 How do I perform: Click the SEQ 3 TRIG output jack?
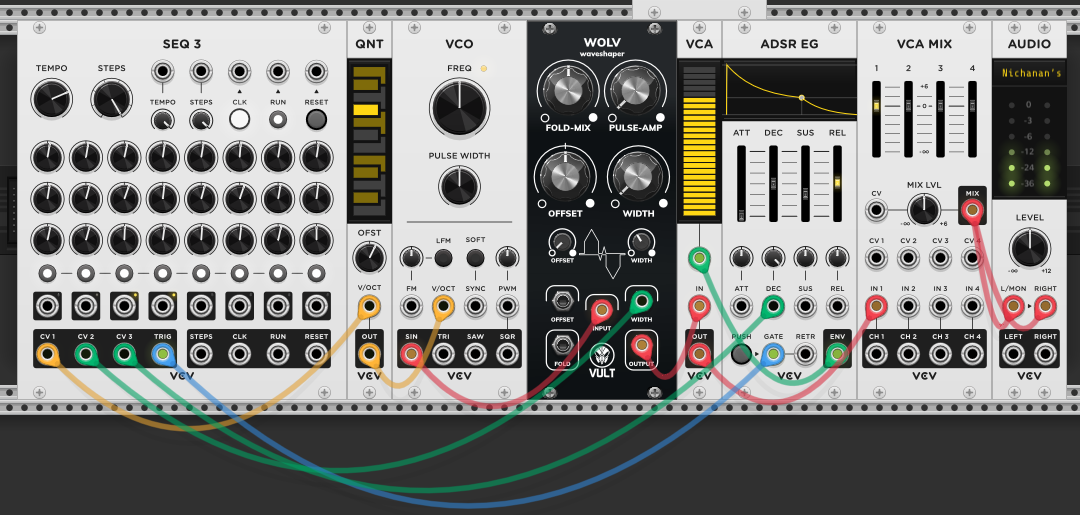163,355
